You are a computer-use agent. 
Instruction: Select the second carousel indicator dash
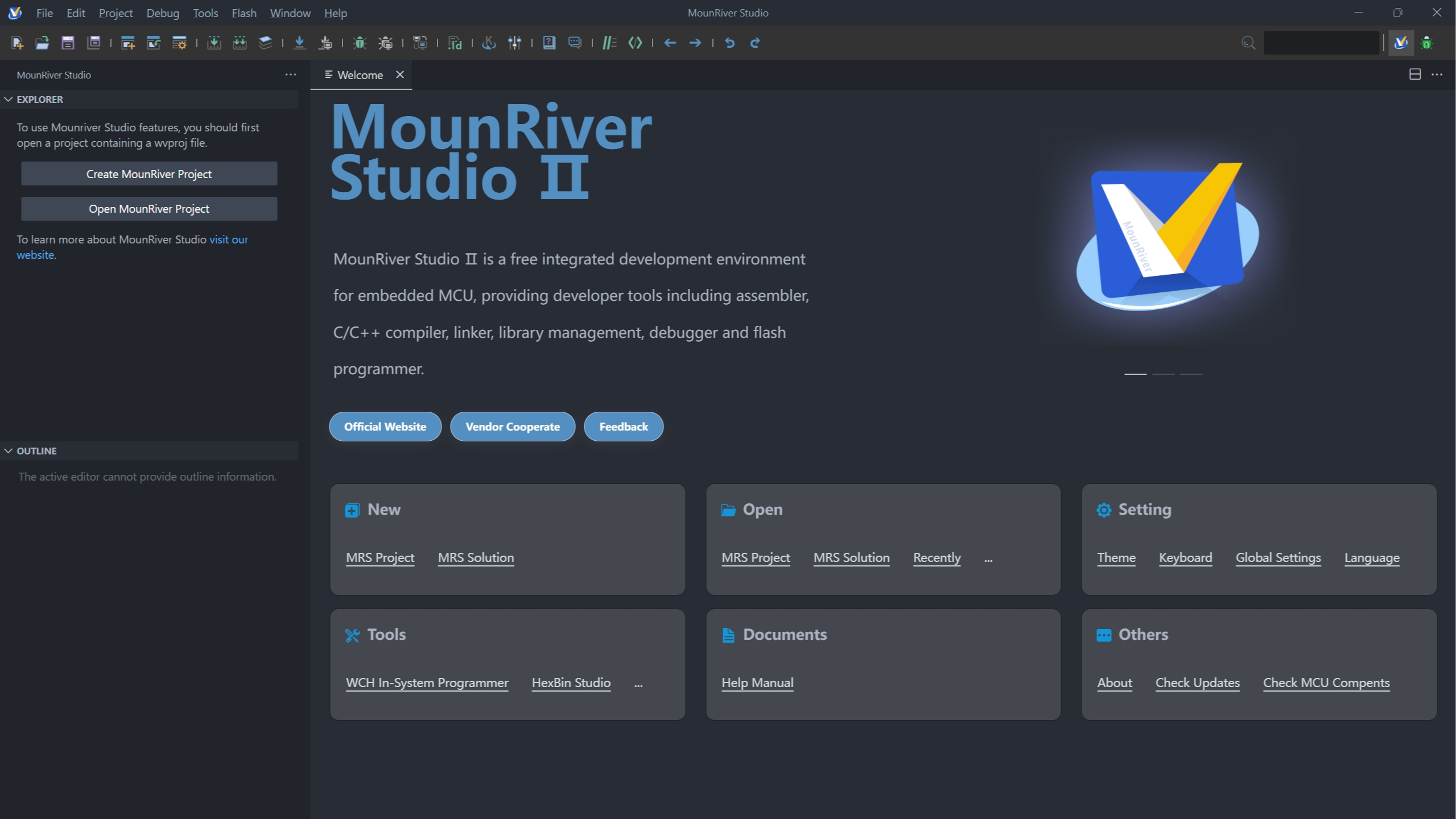(1163, 374)
